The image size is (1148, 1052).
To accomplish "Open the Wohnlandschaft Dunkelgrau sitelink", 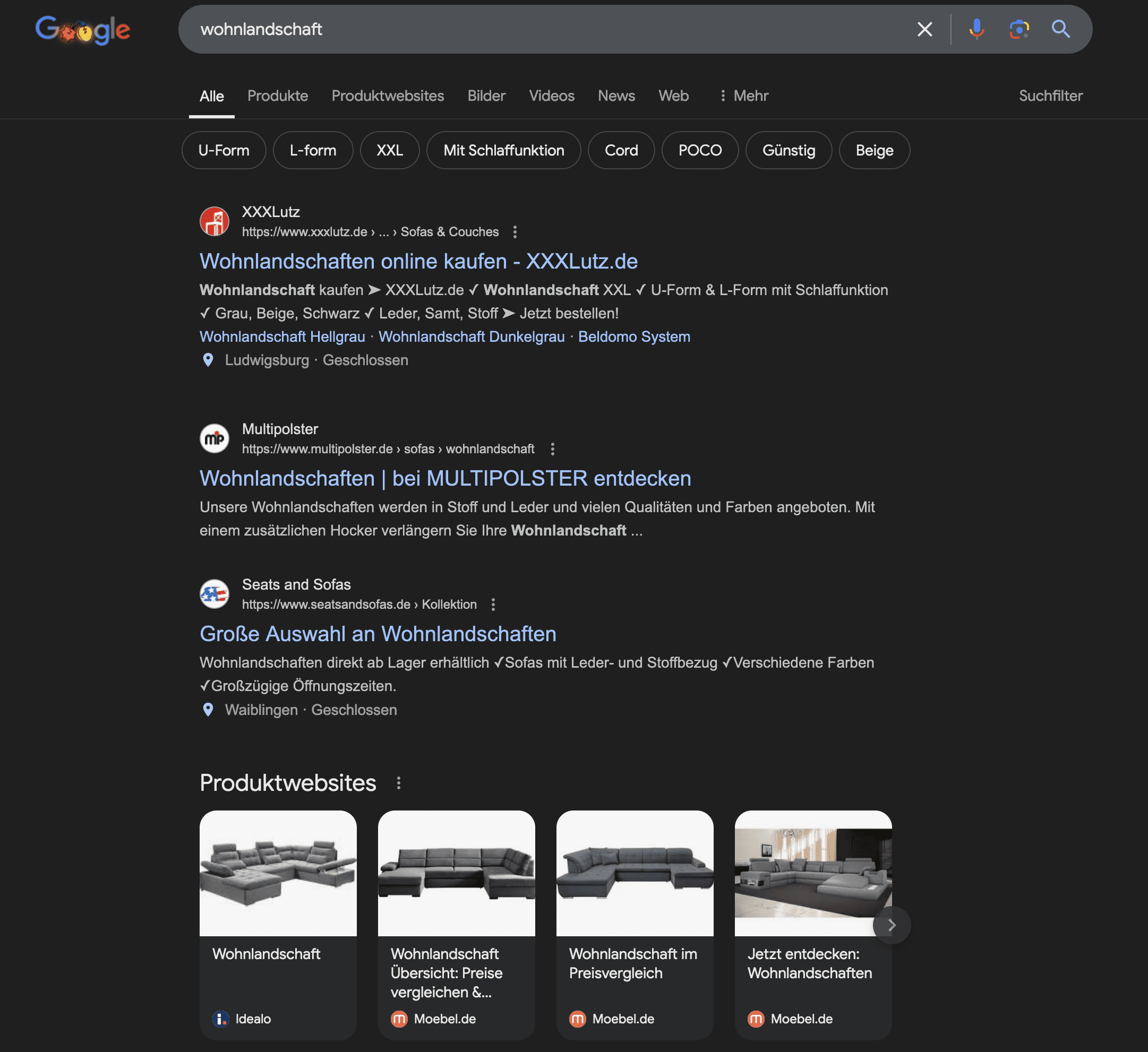I will pyautogui.click(x=472, y=337).
